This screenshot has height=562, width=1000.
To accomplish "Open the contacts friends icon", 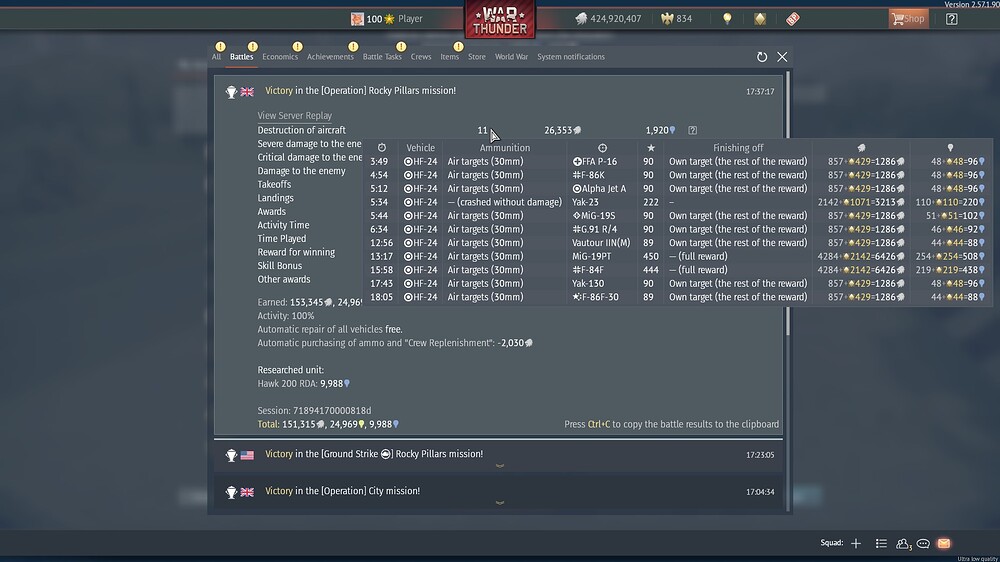I will pyautogui.click(x=902, y=544).
